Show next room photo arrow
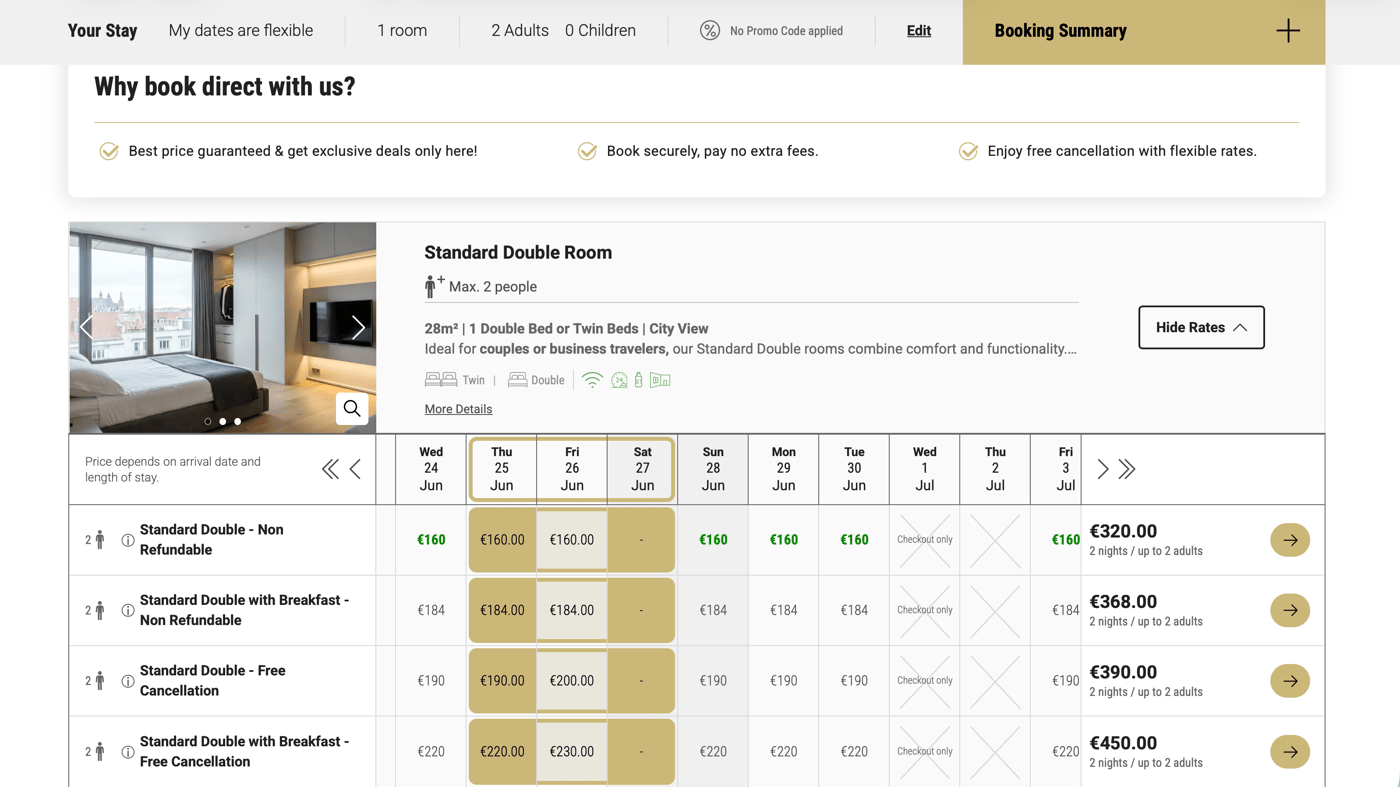The height and width of the screenshot is (787, 1400). point(357,327)
